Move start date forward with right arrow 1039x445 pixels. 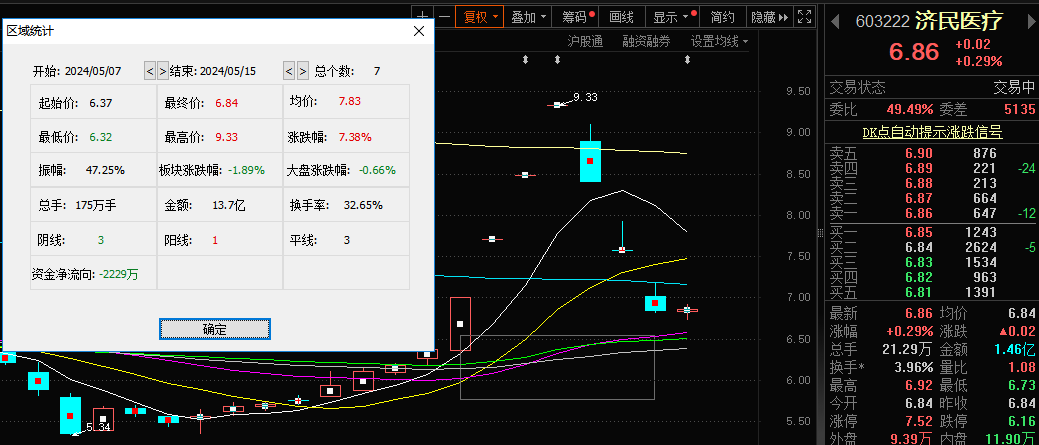162,71
